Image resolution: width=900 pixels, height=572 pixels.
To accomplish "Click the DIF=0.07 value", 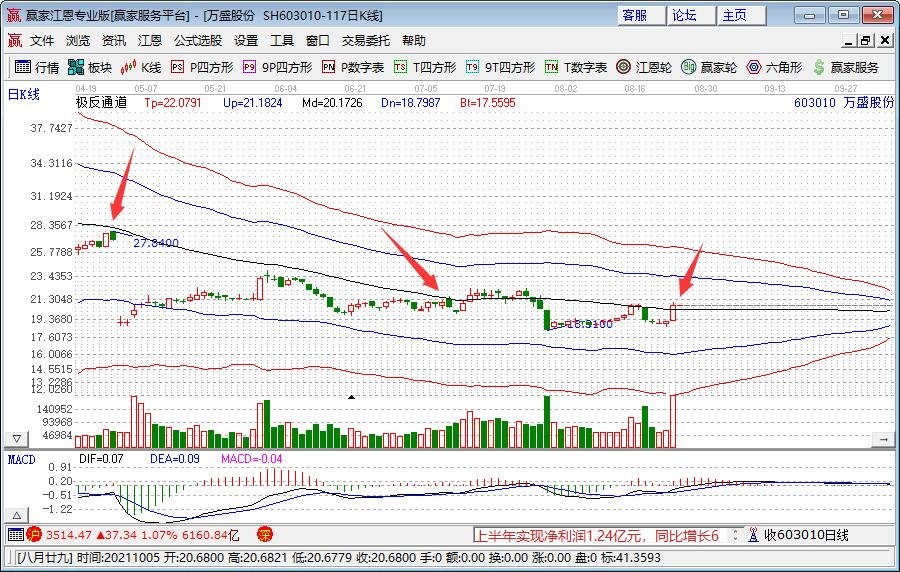I will tap(101, 458).
